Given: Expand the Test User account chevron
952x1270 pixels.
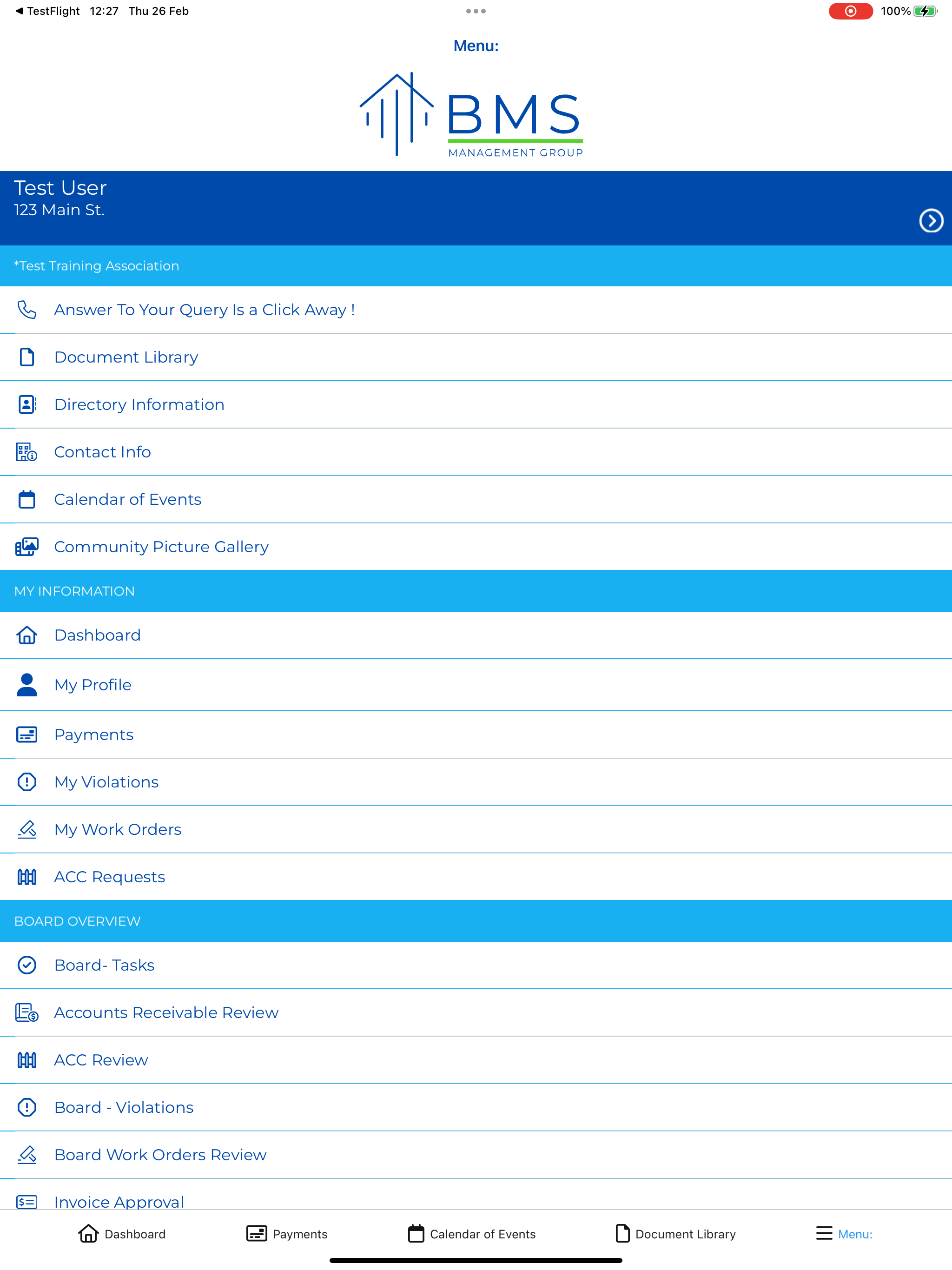Looking at the screenshot, I should click(x=931, y=220).
